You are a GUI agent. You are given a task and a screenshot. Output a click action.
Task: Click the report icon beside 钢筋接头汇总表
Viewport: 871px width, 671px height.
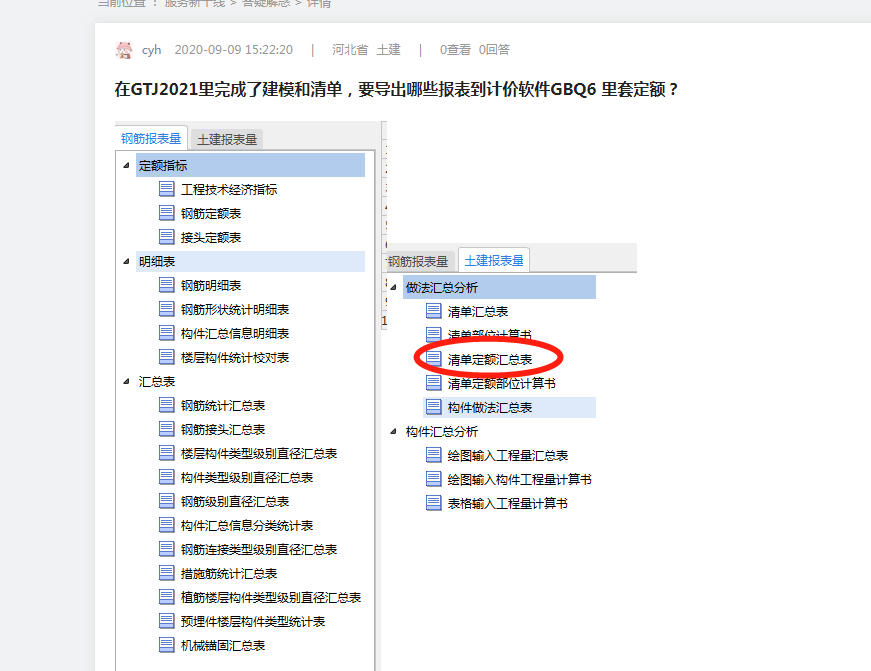click(167, 429)
